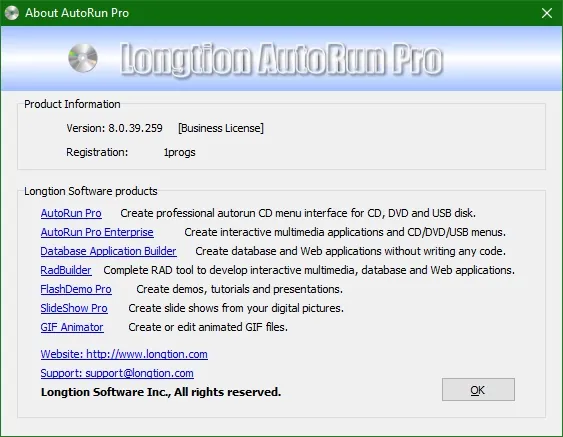Click the registered name 1progs

(x=180, y=153)
